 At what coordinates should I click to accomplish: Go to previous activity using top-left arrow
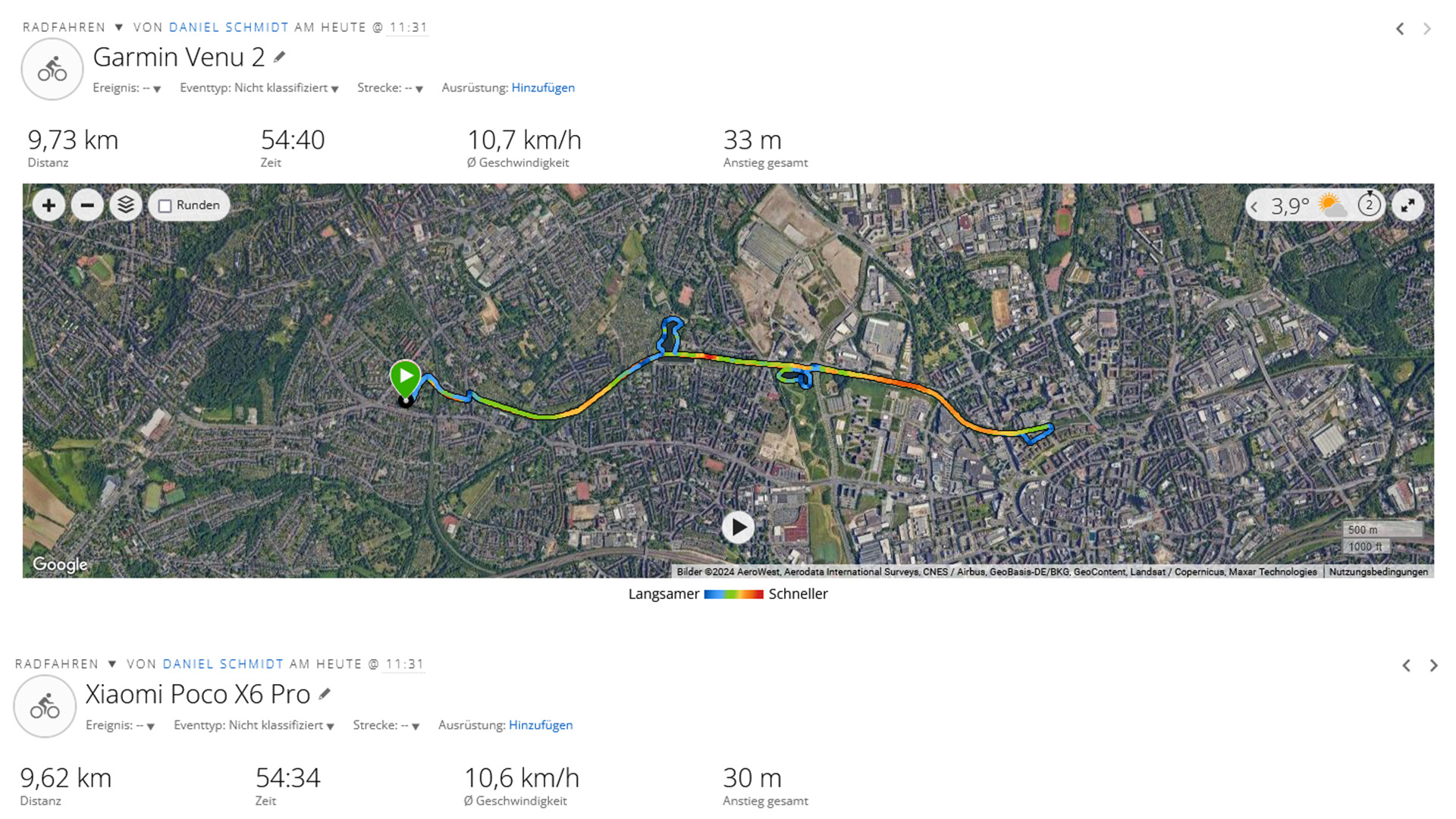[x=1400, y=29]
